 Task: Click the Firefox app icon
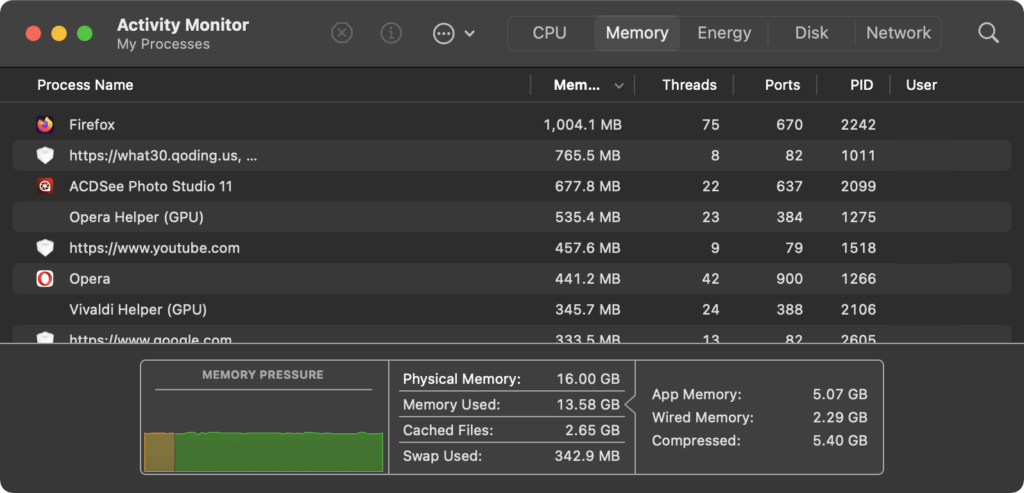[x=44, y=124]
